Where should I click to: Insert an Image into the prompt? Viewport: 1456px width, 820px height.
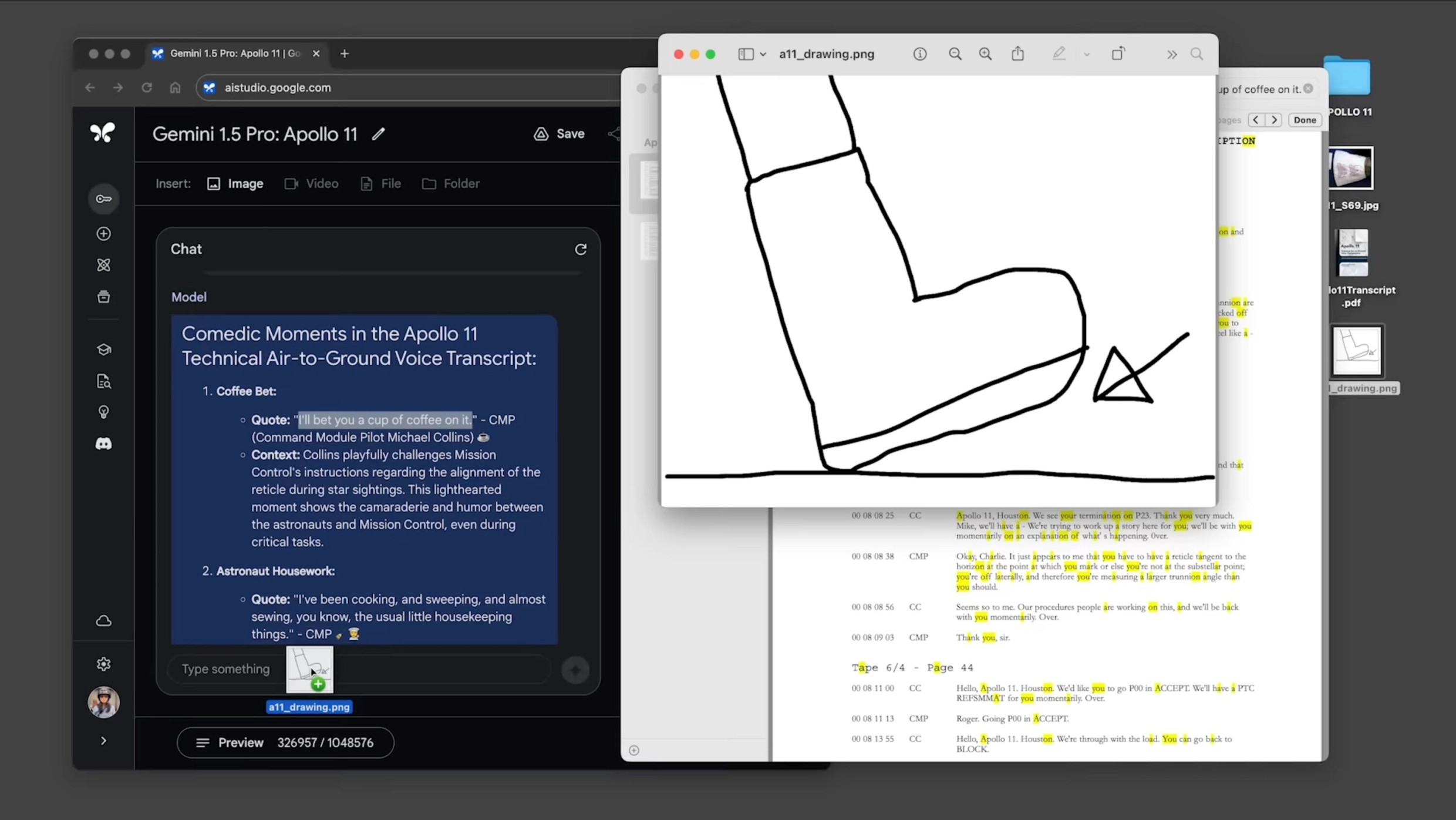tap(235, 183)
